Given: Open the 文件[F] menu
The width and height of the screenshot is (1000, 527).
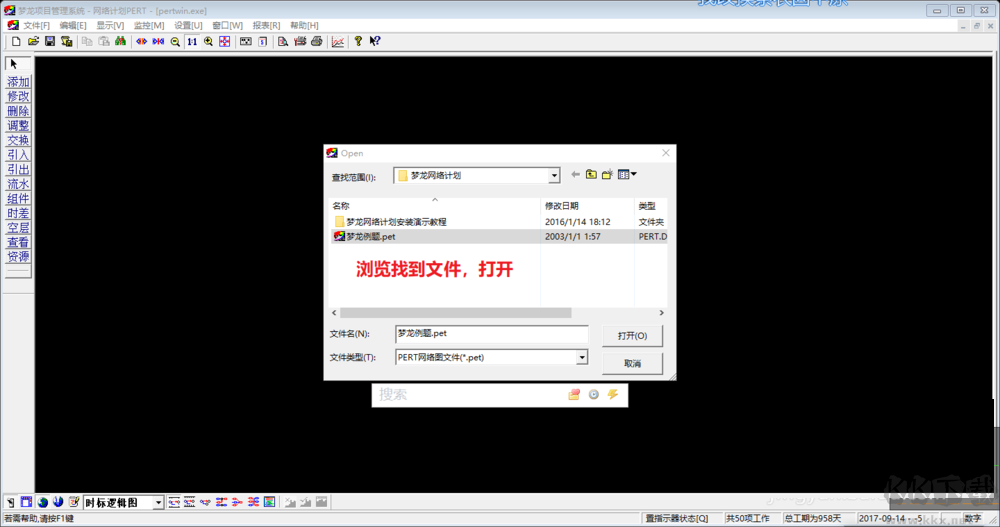Looking at the screenshot, I should pyautogui.click(x=36, y=26).
